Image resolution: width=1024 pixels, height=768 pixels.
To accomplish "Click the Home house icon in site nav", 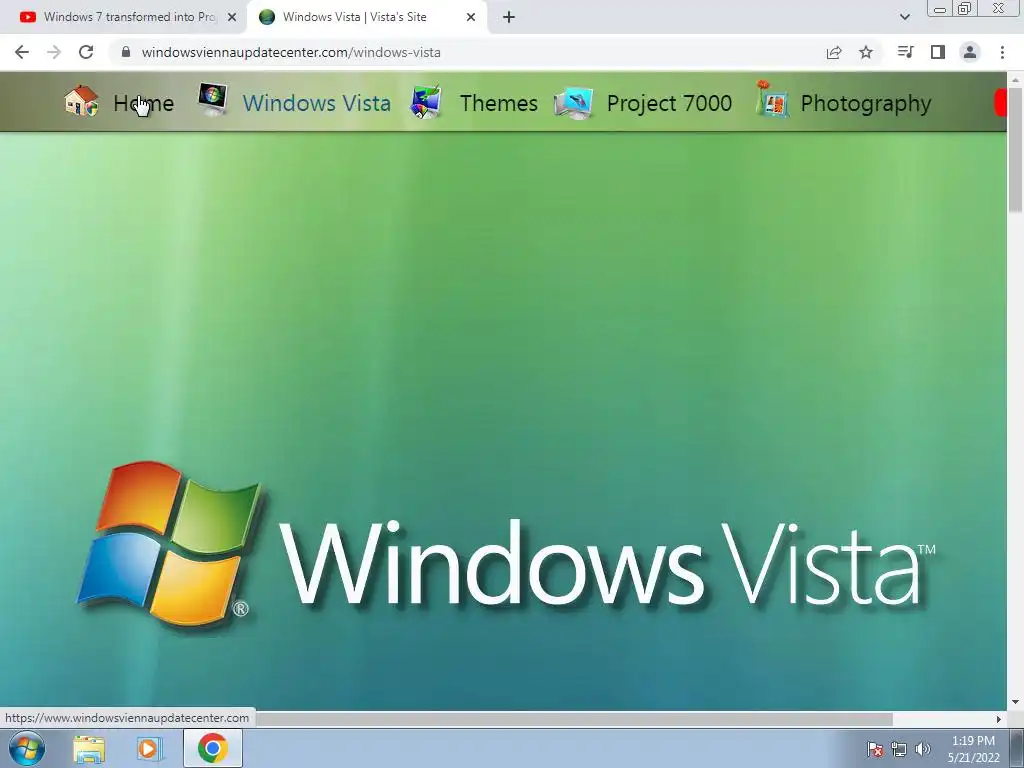I will 81,101.
